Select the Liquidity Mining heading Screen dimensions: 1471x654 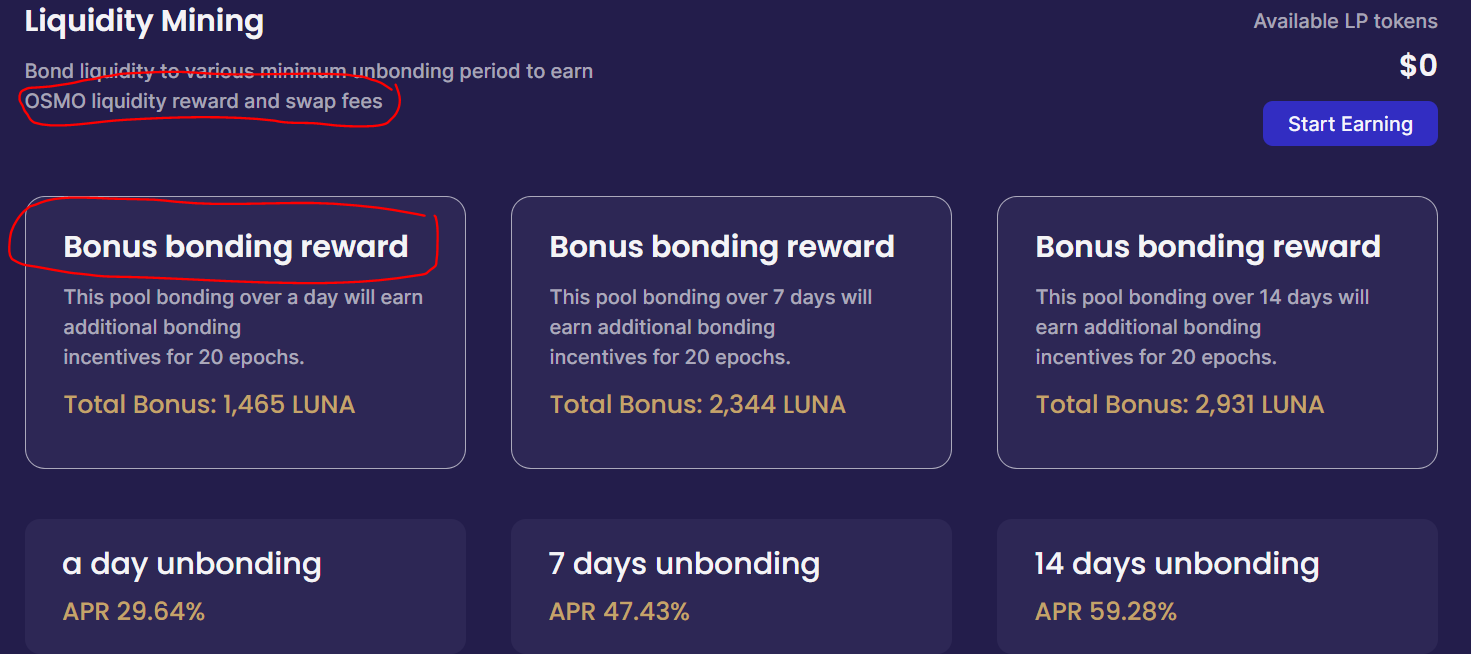click(144, 21)
